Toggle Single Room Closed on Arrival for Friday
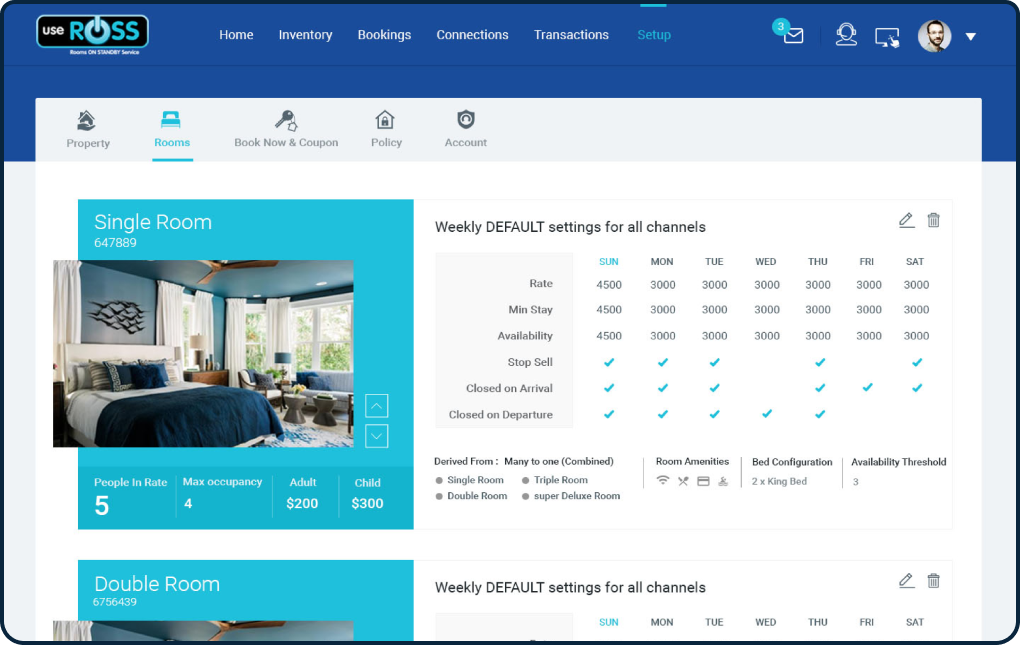This screenshot has width=1020, height=645. [x=867, y=388]
